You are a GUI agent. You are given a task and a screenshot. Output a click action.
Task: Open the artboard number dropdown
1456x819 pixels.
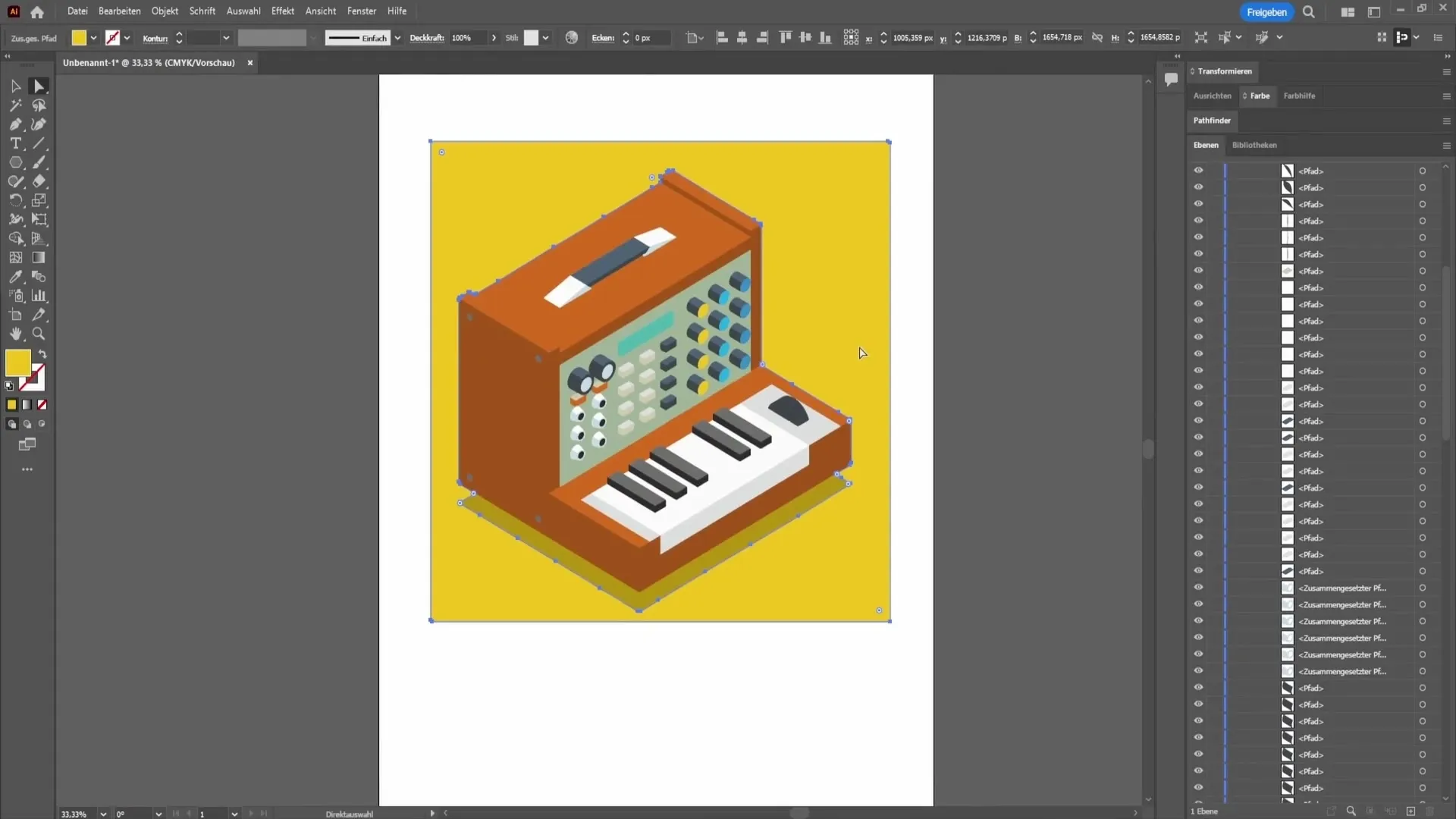pos(234,814)
